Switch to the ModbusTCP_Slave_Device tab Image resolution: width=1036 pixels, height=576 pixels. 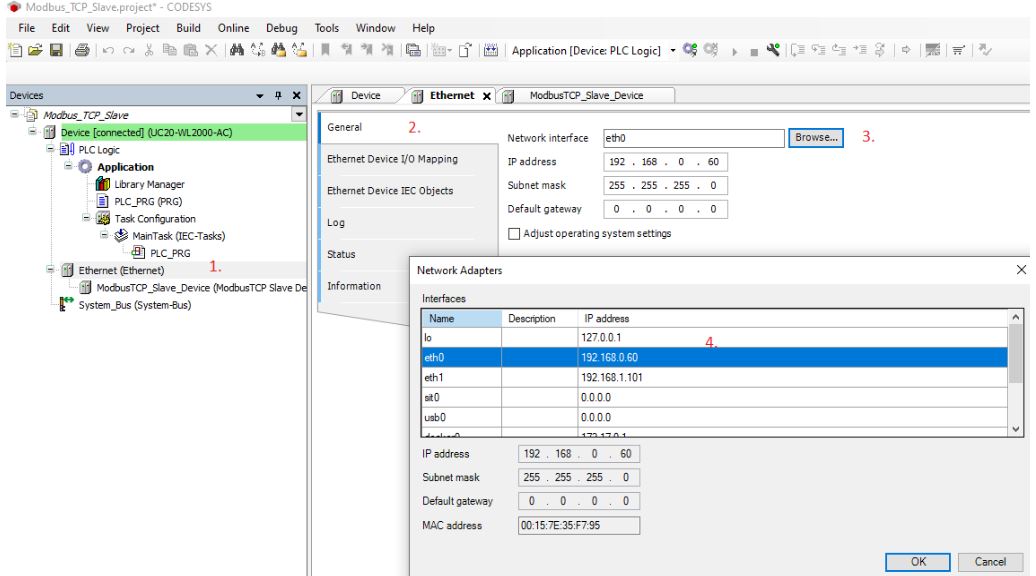[585, 96]
